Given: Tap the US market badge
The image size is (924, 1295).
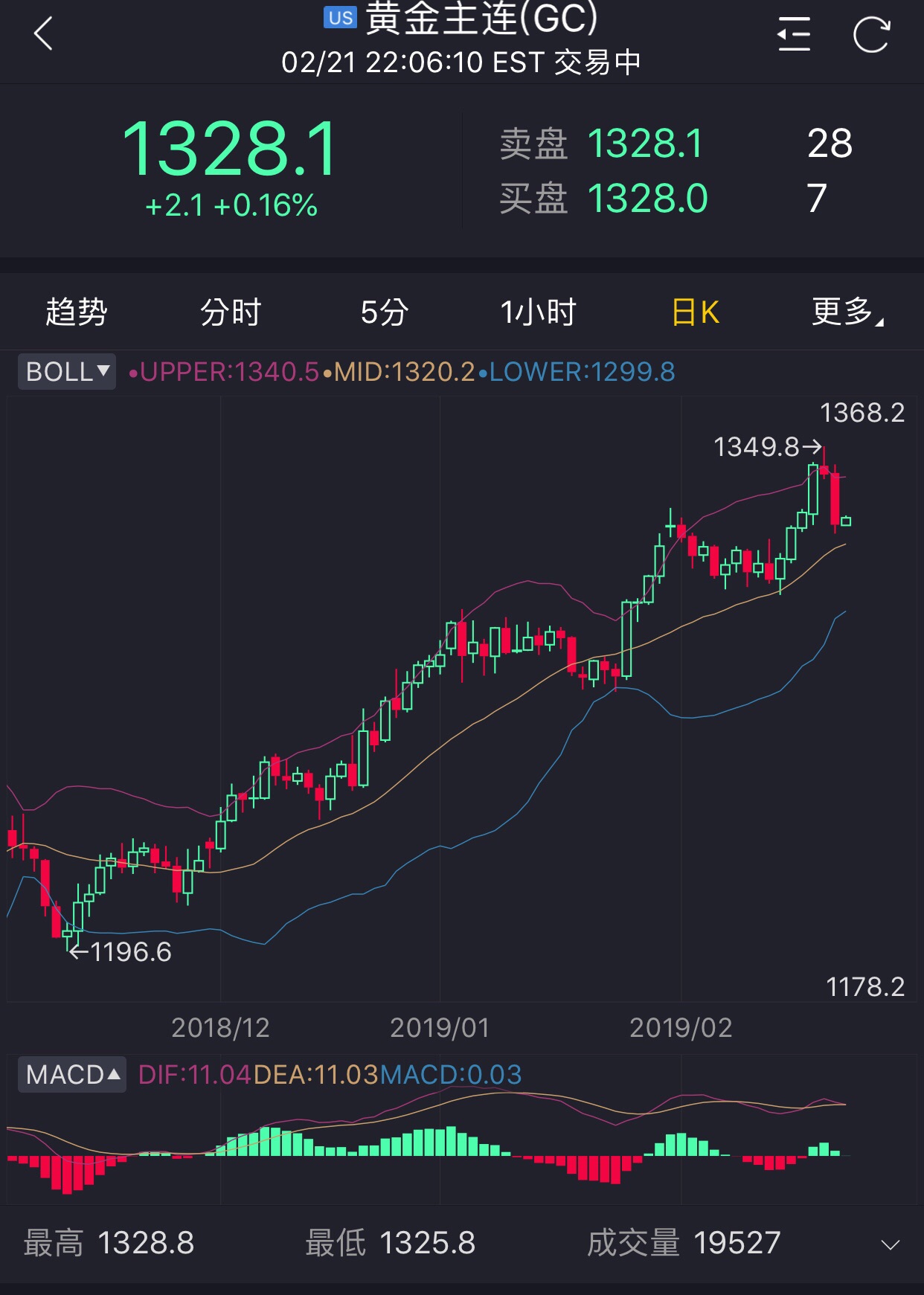Looking at the screenshot, I should click(x=341, y=18).
